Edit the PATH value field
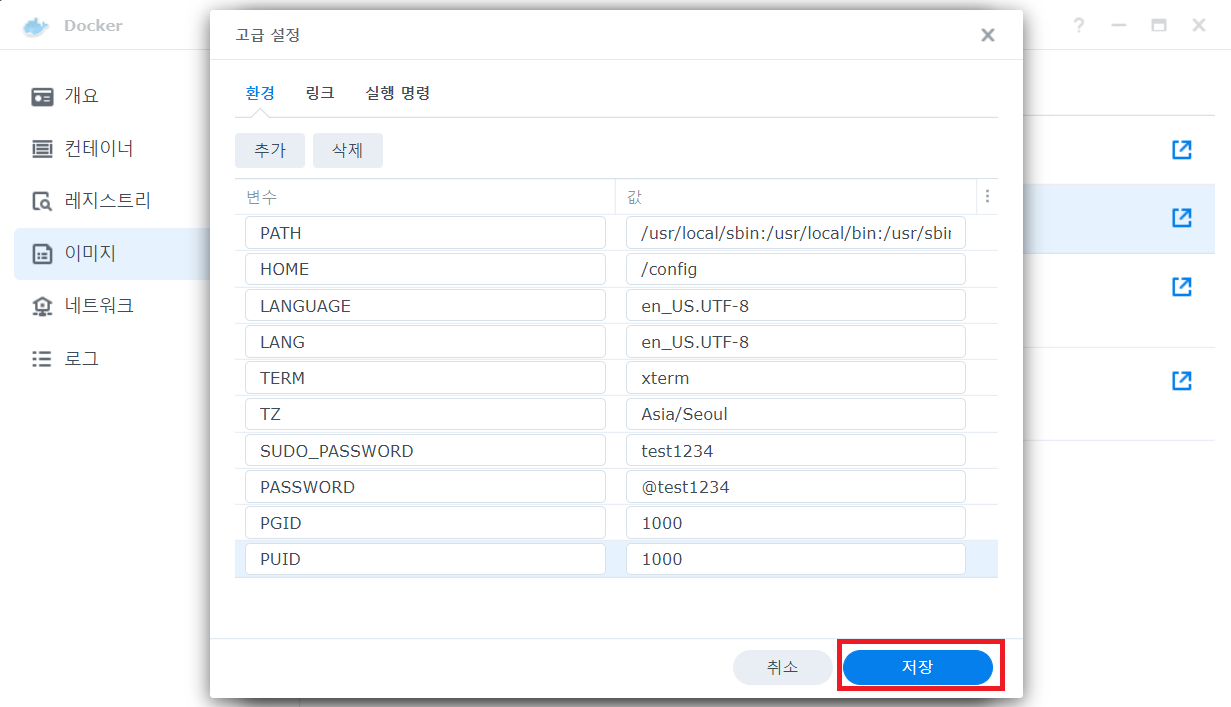This screenshot has height=707, width=1231. [x=796, y=233]
